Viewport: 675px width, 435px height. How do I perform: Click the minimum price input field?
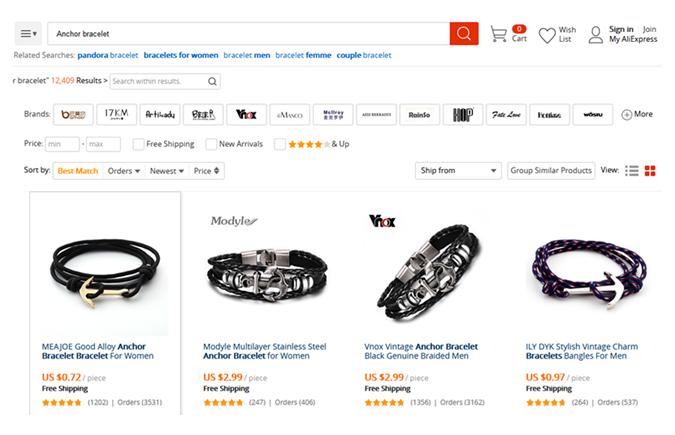[x=62, y=144]
